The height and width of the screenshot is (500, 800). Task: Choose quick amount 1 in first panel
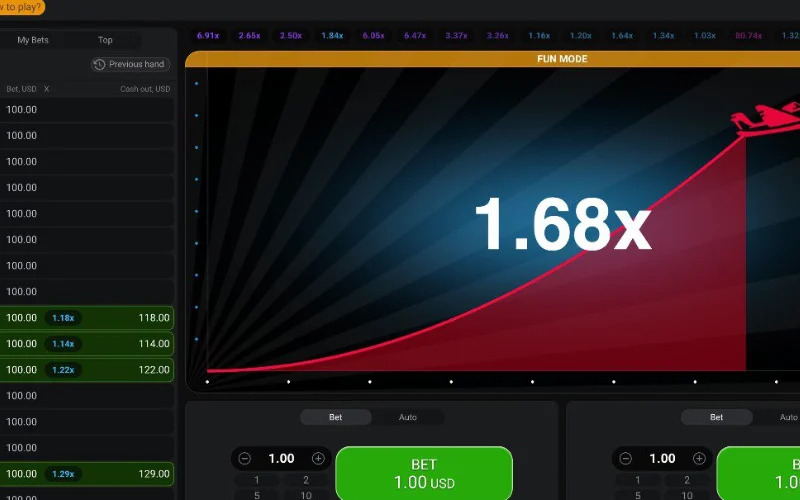click(x=257, y=480)
